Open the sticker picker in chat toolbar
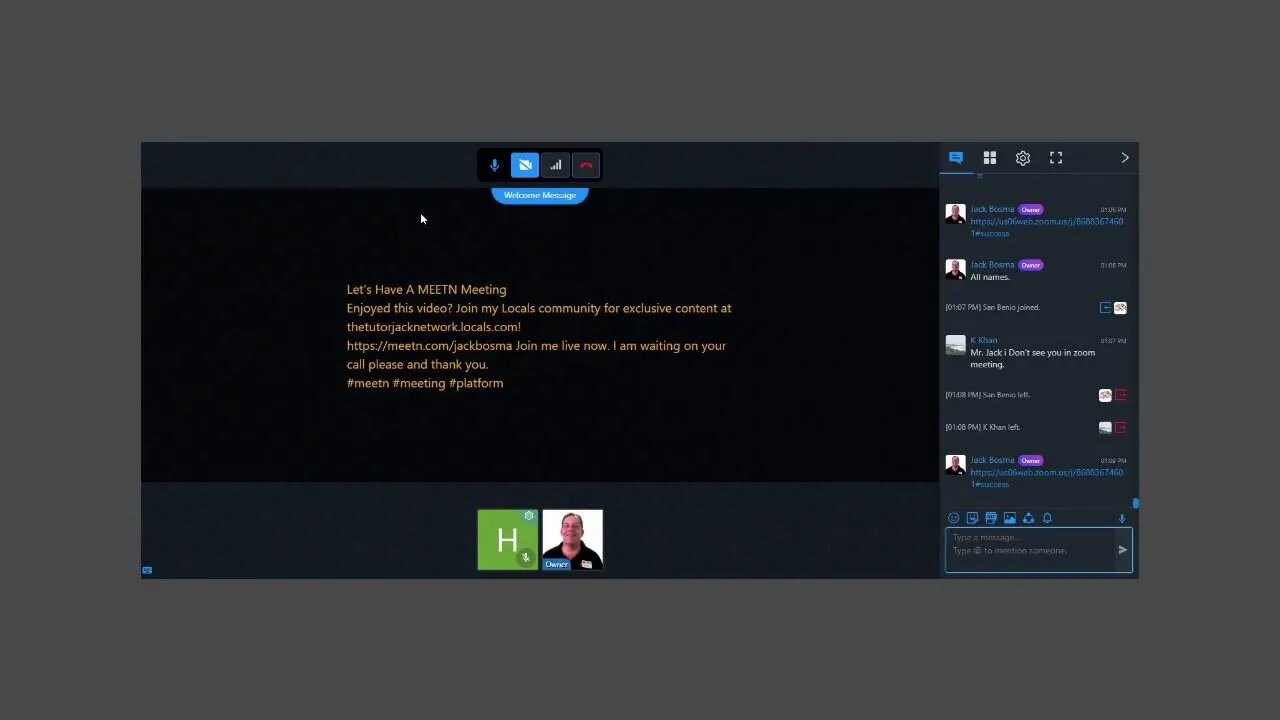The width and height of the screenshot is (1280, 720). click(972, 518)
